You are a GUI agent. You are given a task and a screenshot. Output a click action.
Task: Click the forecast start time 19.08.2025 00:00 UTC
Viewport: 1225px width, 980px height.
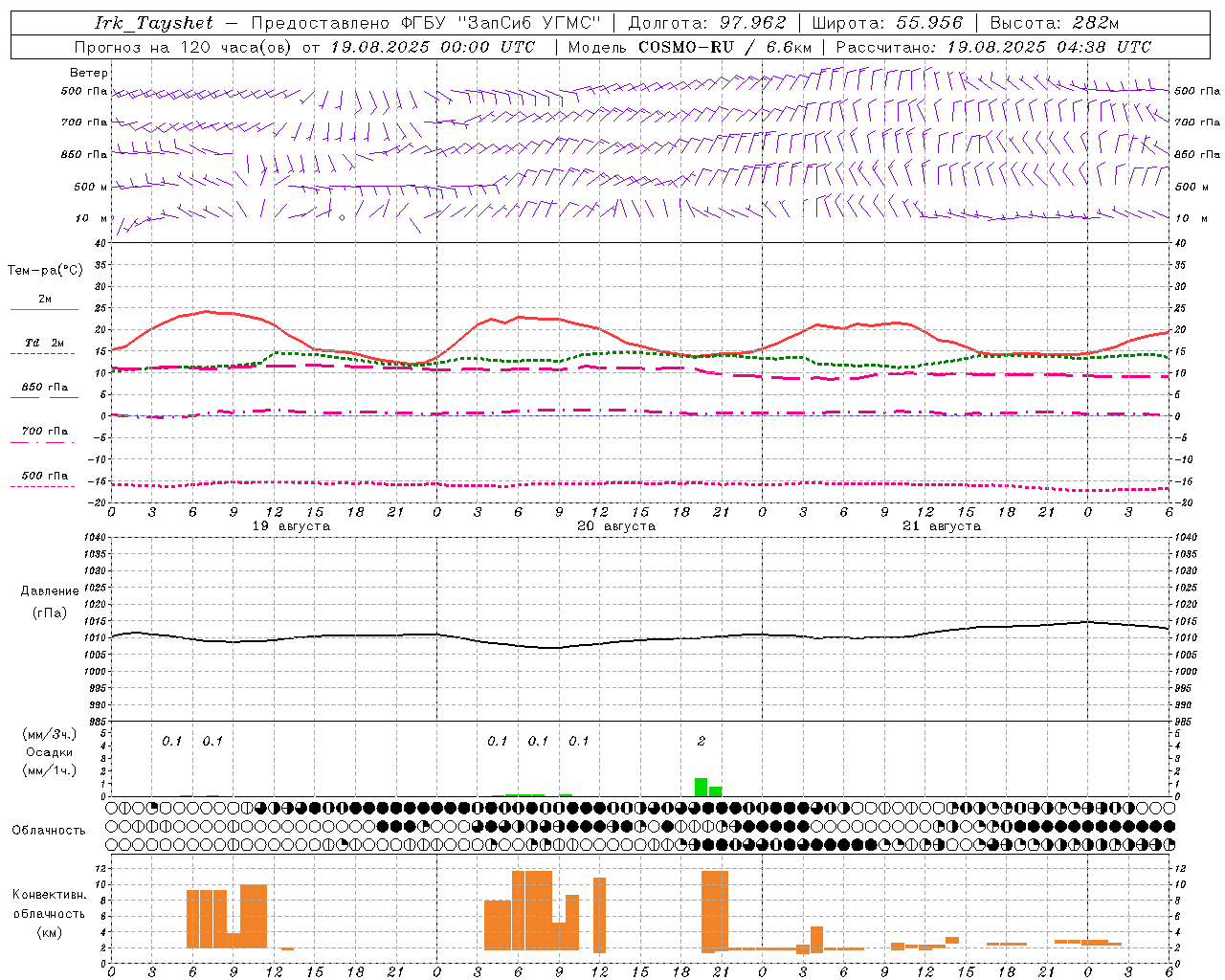433,47
